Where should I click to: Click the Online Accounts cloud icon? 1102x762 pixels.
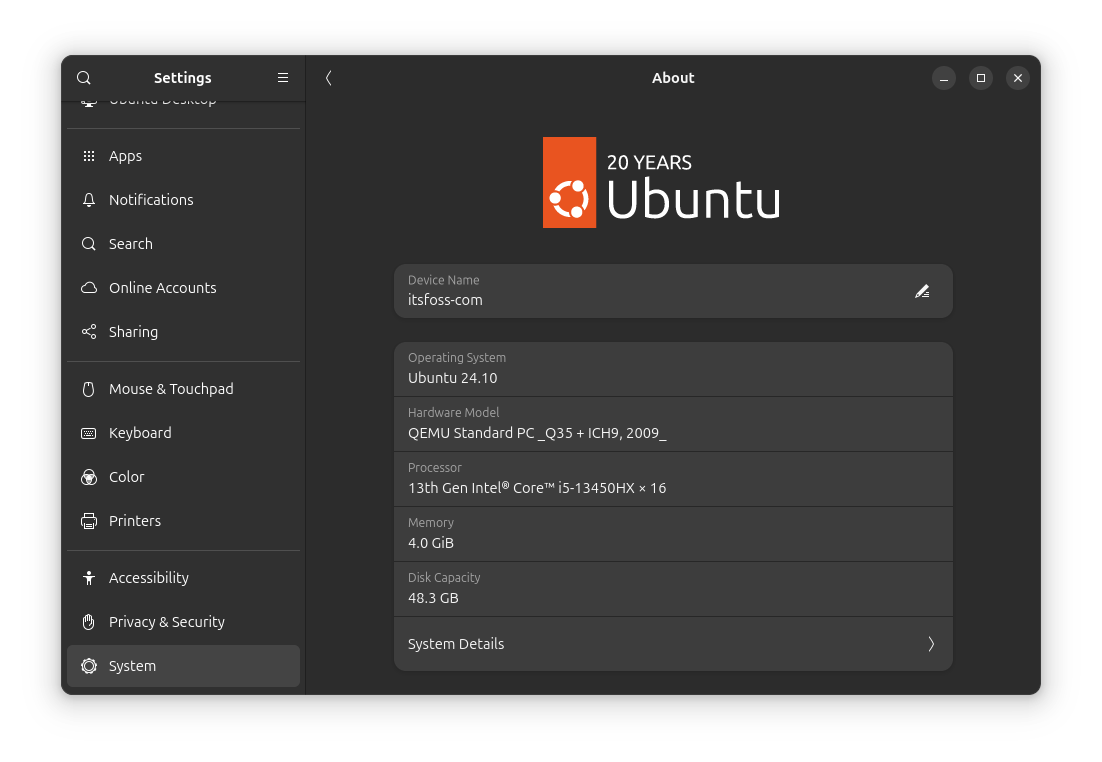tap(89, 288)
